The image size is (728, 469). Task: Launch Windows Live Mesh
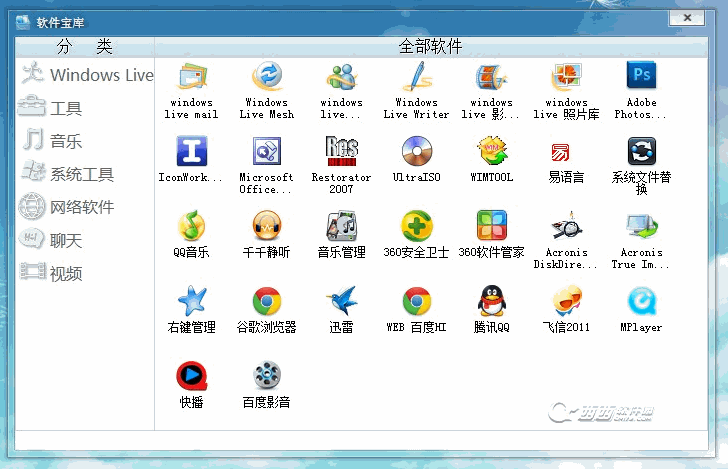[x=267, y=76]
